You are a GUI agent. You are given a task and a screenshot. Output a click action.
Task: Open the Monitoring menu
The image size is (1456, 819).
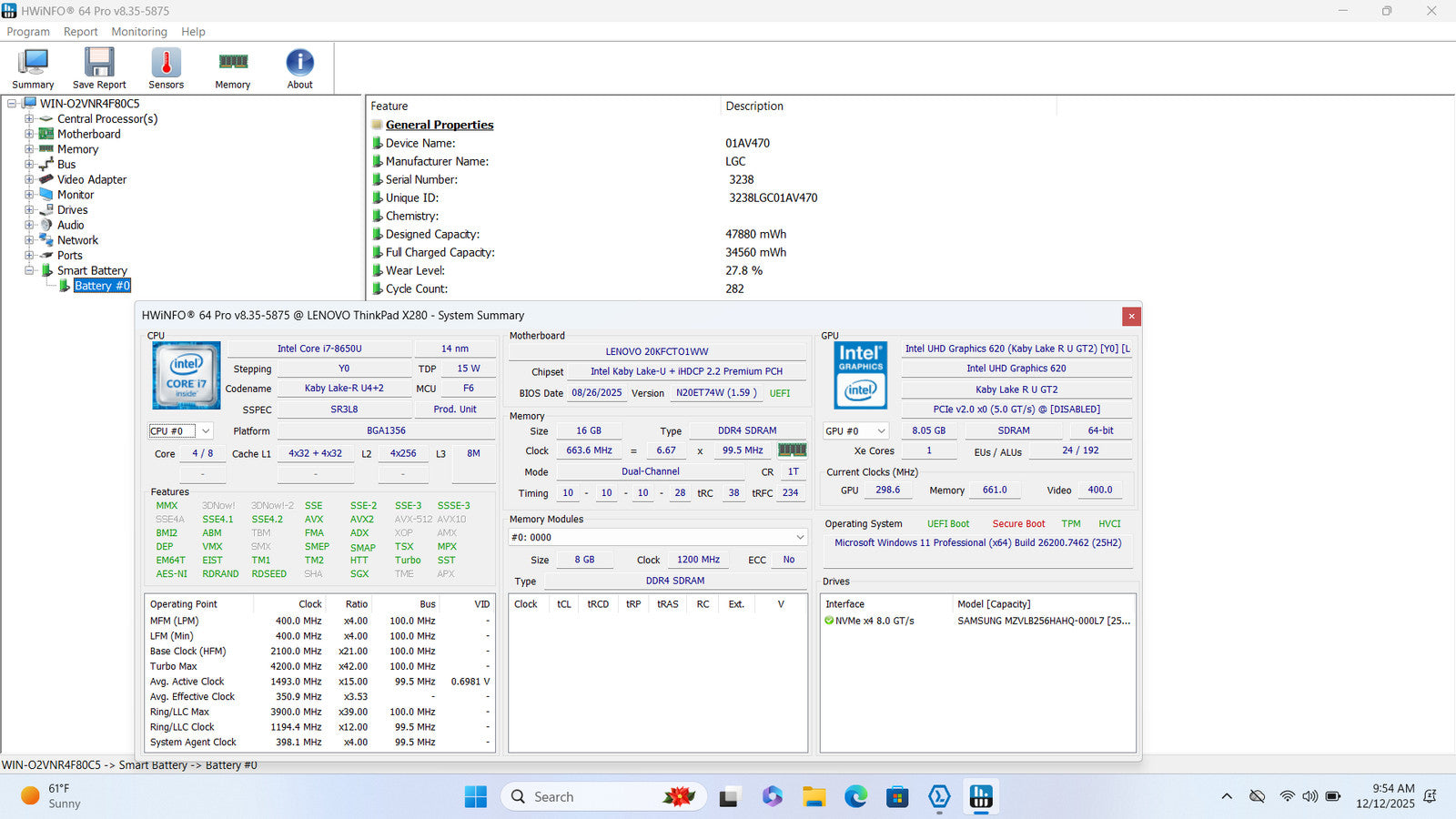click(x=139, y=32)
